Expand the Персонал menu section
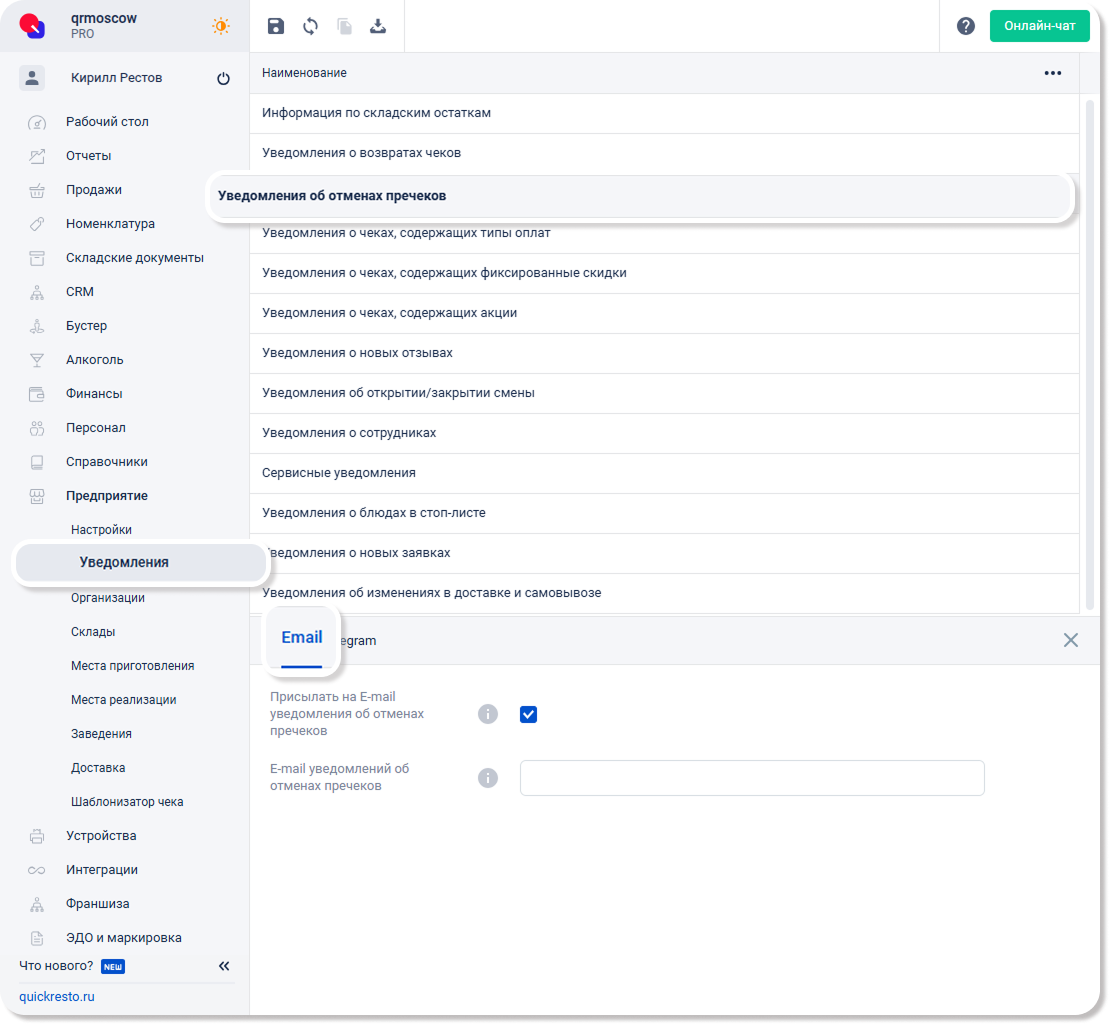Image resolution: width=1109 pixels, height=1024 pixels. point(96,428)
